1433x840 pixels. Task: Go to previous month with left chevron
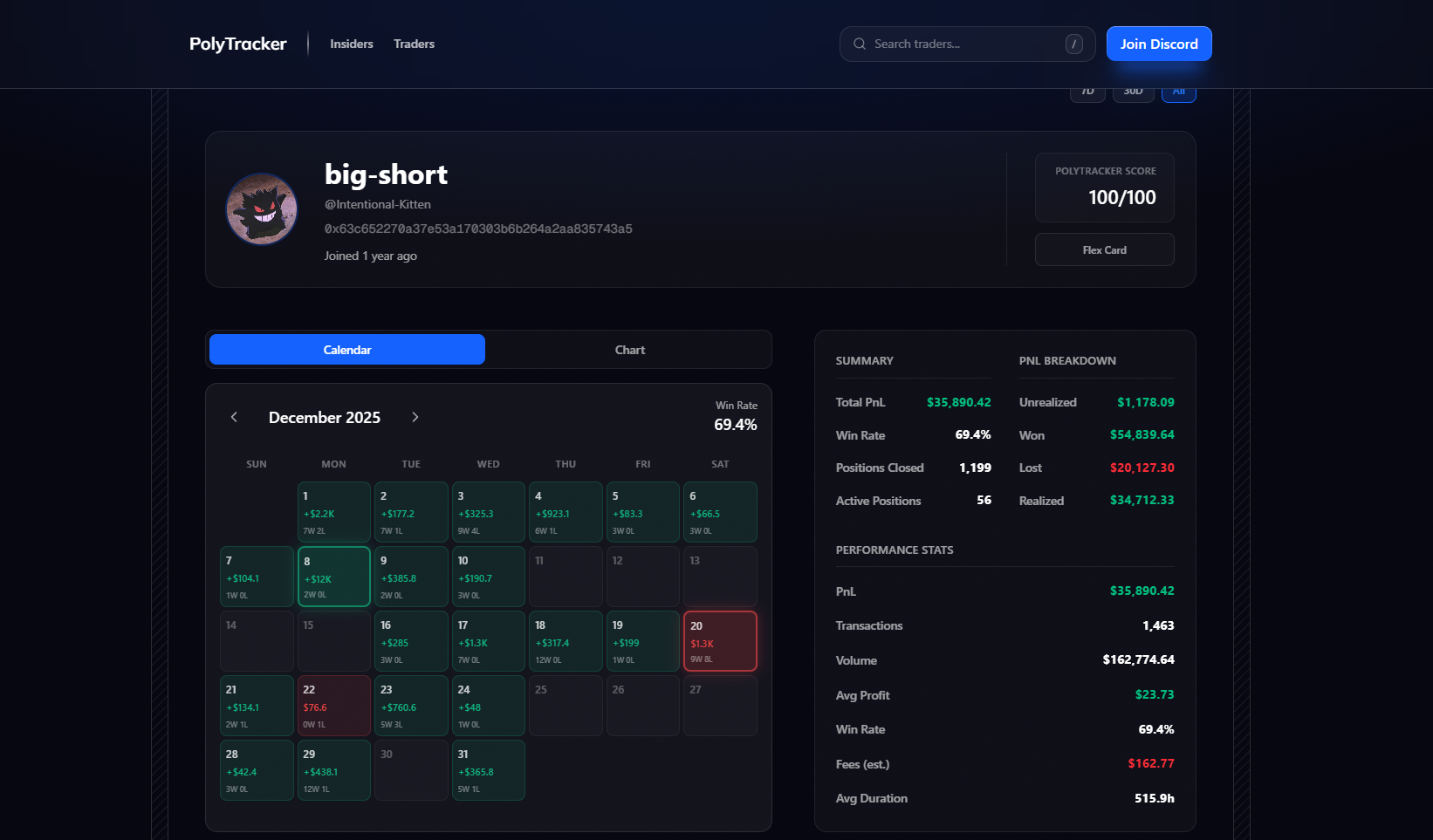click(234, 417)
